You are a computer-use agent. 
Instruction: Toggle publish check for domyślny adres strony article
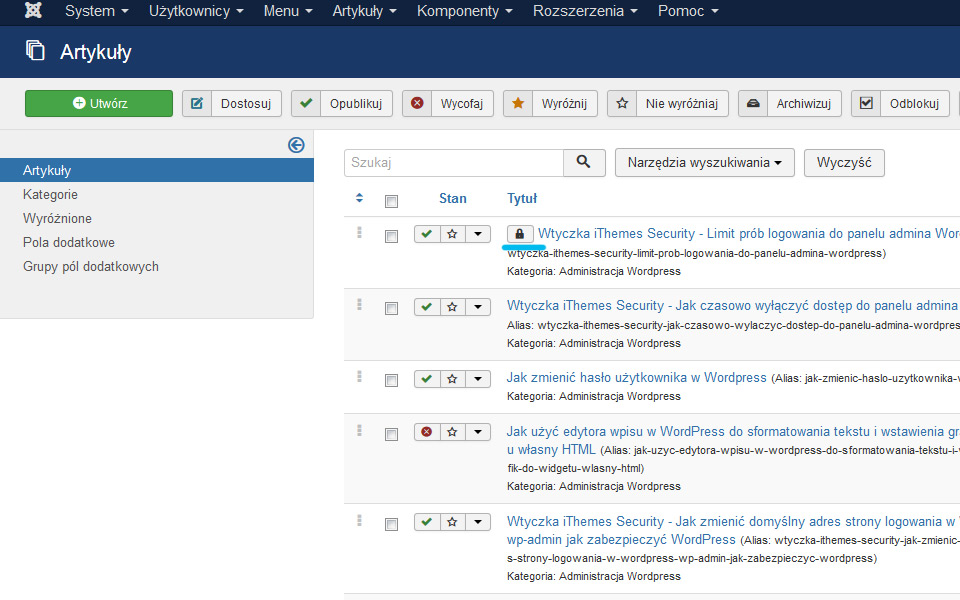(427, 522)
